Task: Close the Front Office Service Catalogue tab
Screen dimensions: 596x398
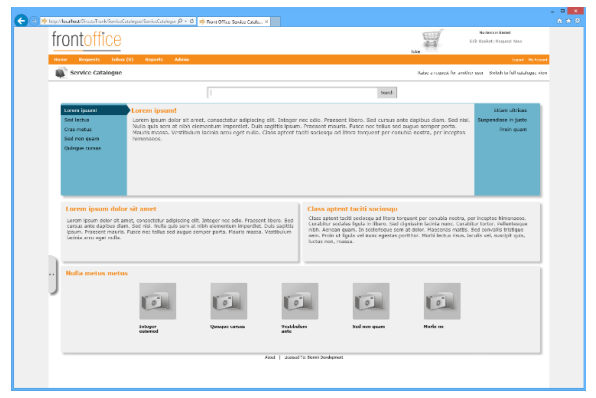Action: click(x=266, y=22)
